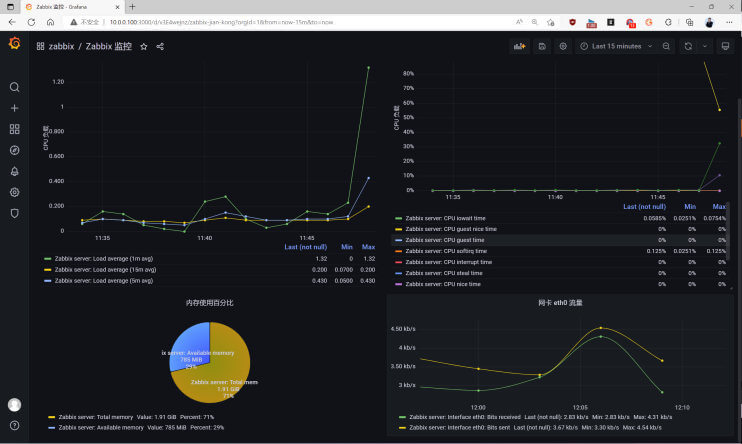Open the Help question mark icon
The height and width of the screenshot is (444, 742).
click(x=15, y=426)
